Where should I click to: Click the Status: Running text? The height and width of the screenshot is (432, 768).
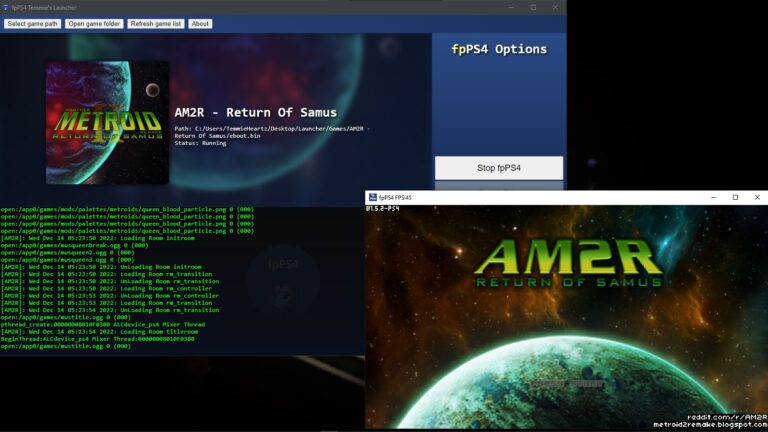click(x=200, y=143)
